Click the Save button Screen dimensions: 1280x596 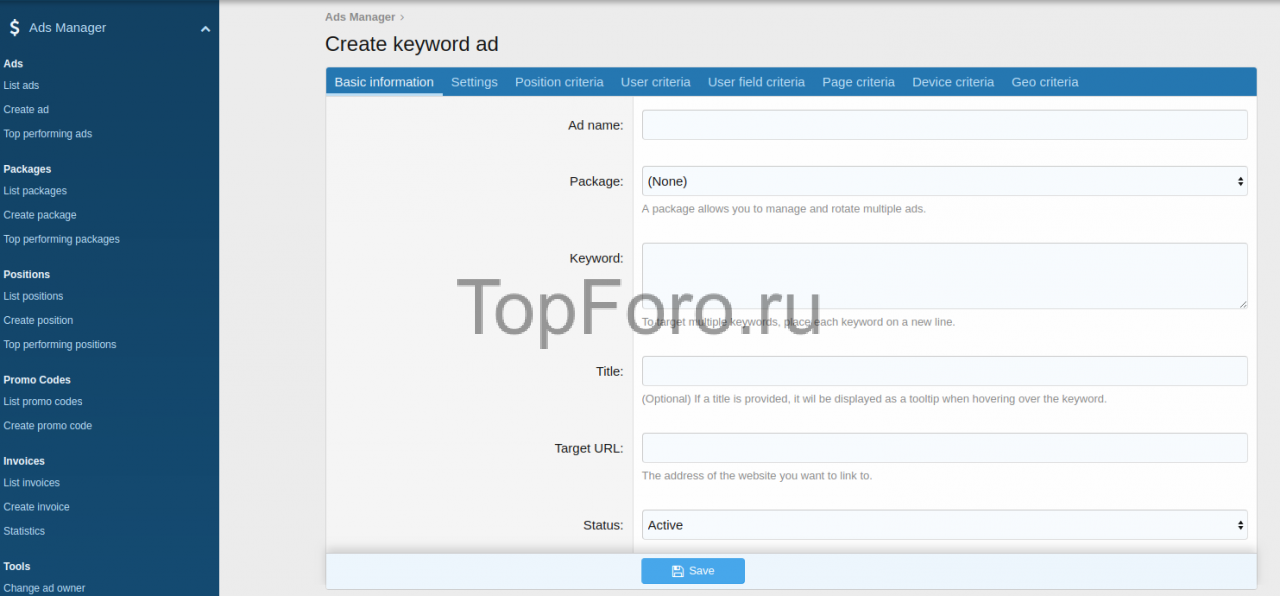tap(693, 571)
